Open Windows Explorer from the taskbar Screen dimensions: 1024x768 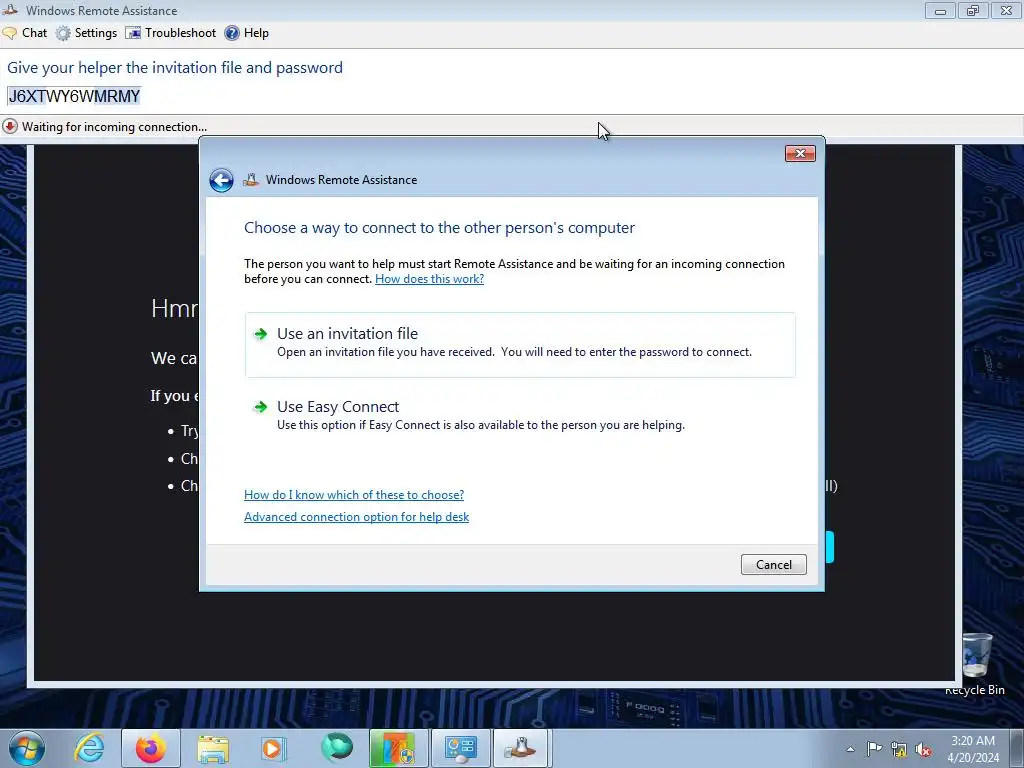tap(213, 748)
